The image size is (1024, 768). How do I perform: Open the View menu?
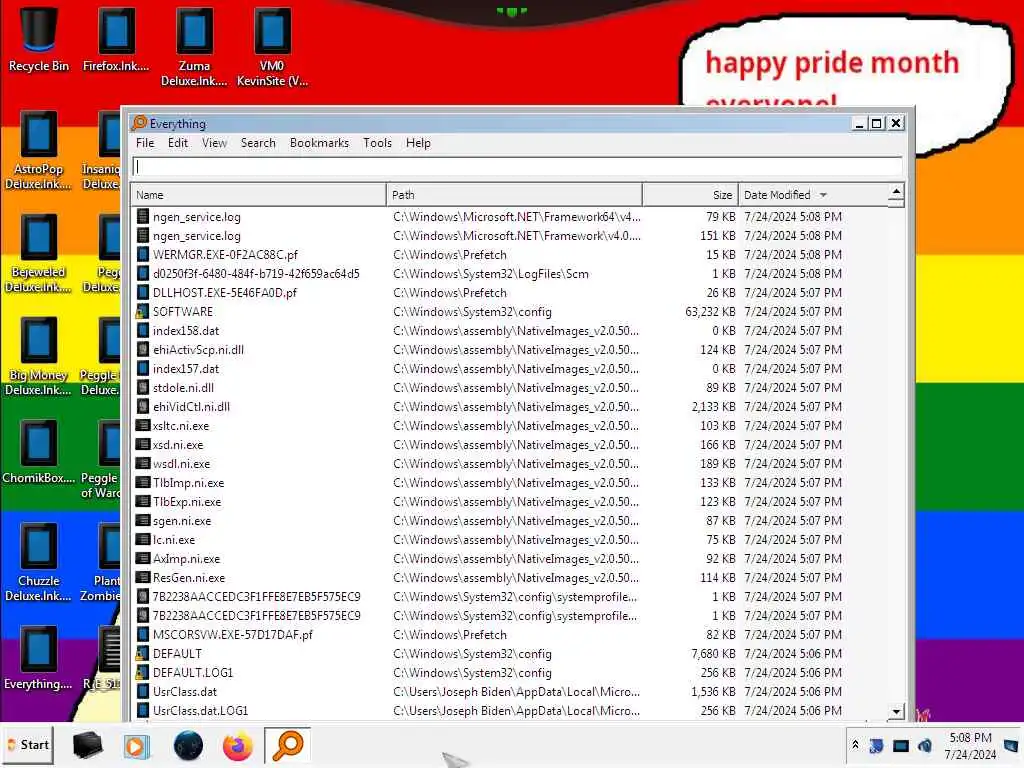(x=214, y=143)
